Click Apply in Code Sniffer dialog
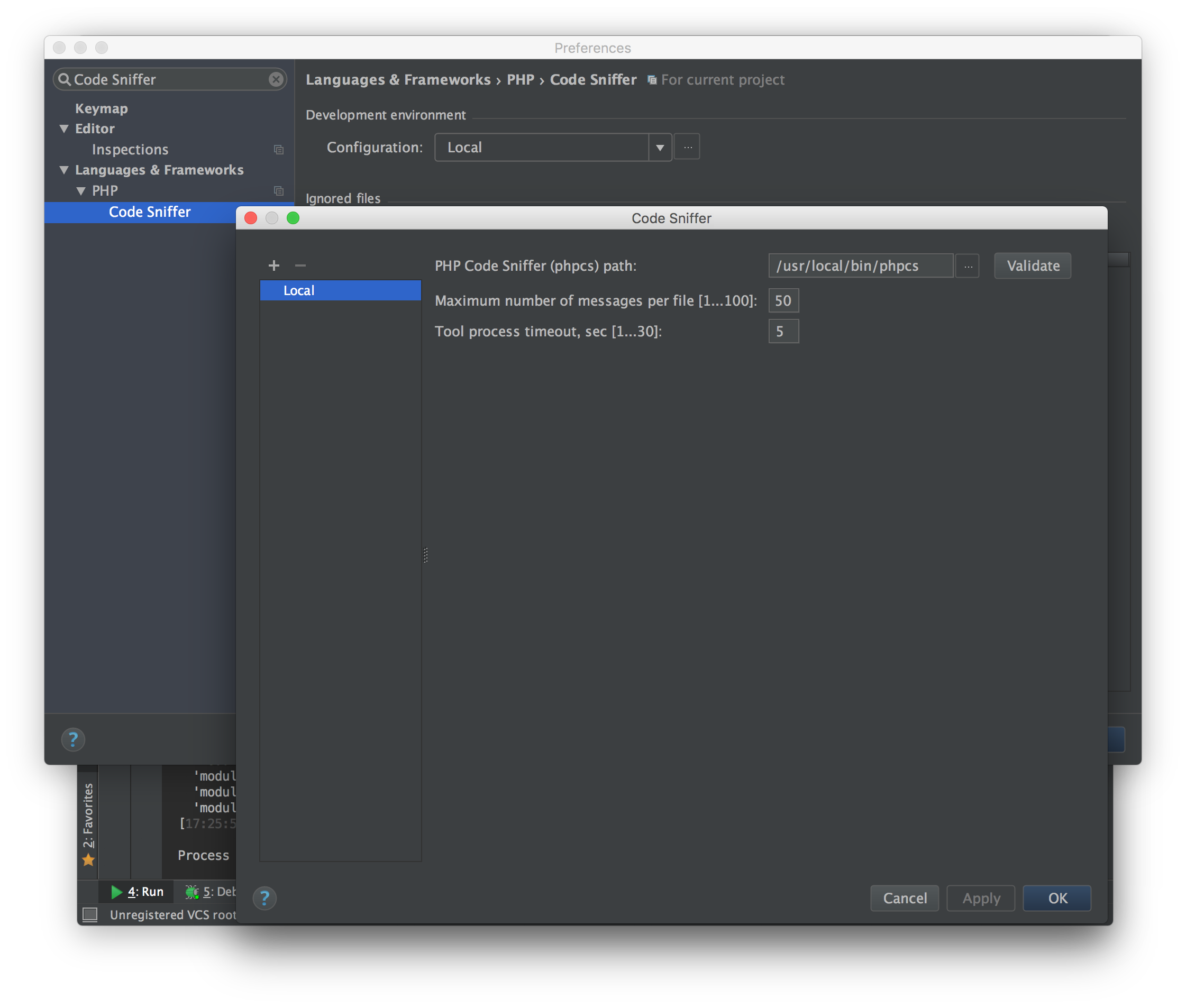Image resolution: width=1186 pixels, height=1008 pixels. (981, 899)
